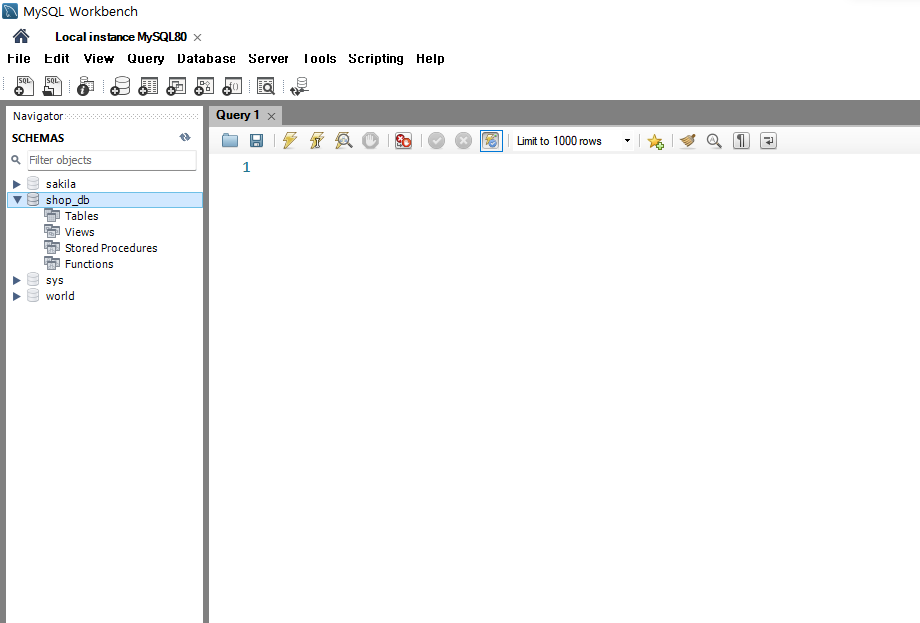Open the Database menu
Image resolution: width=920 pixels, height=623 pixels.
pyautogui.click(x=207, y=59)
